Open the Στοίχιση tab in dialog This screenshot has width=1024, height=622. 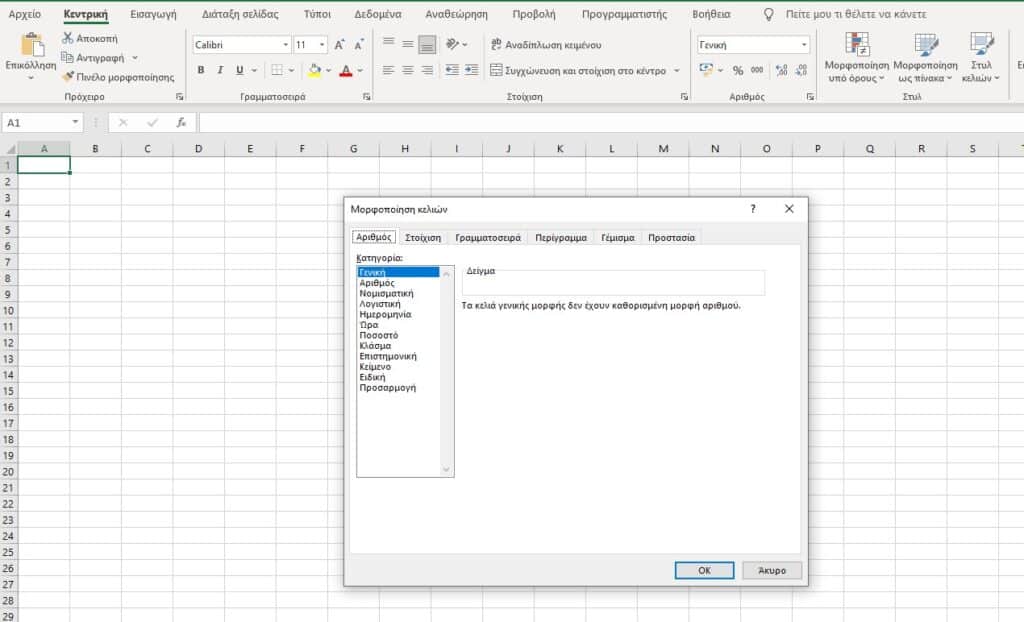(x=423, y=238)
